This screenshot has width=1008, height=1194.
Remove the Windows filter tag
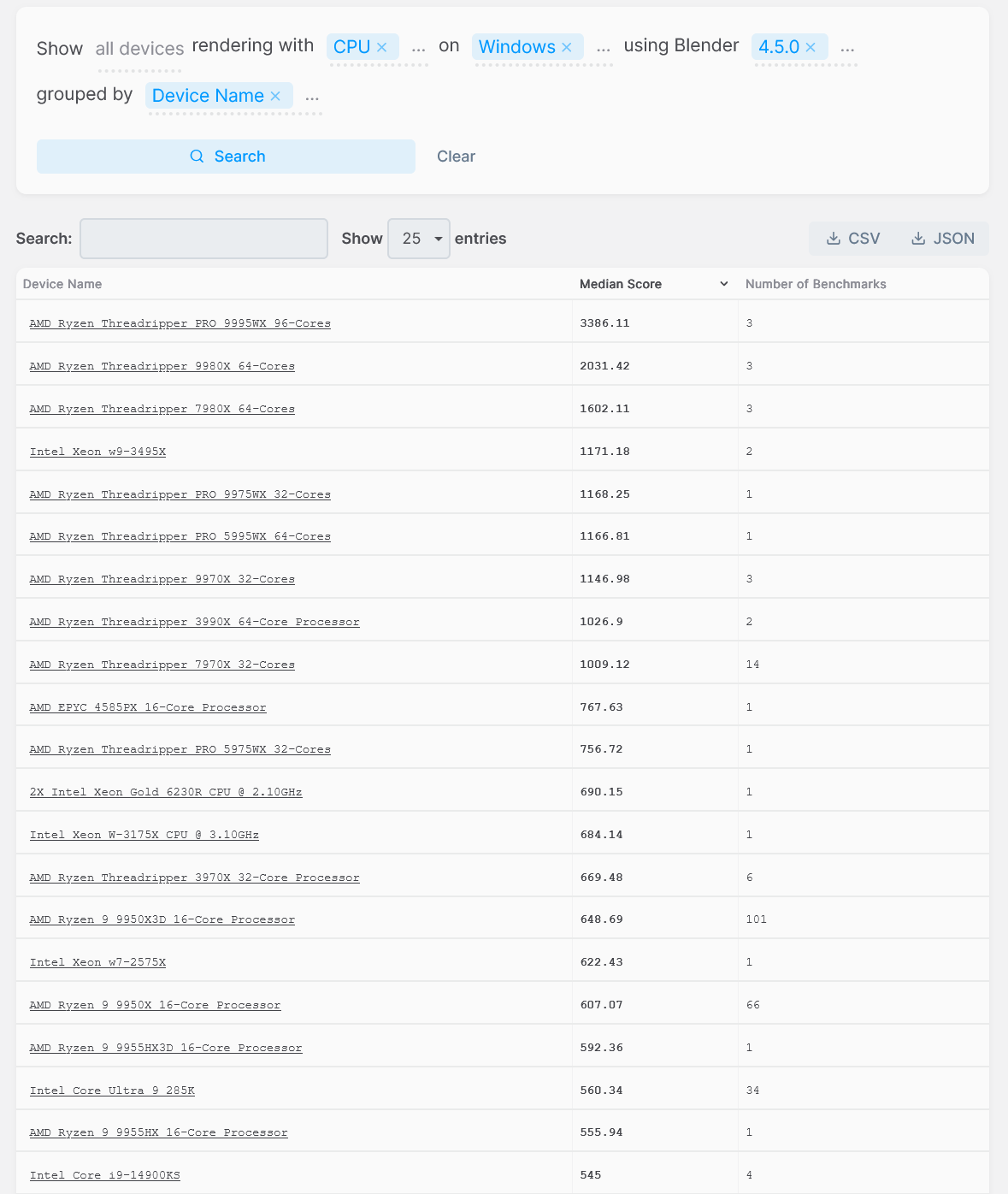pyautogui.click(x=566, y=47)
